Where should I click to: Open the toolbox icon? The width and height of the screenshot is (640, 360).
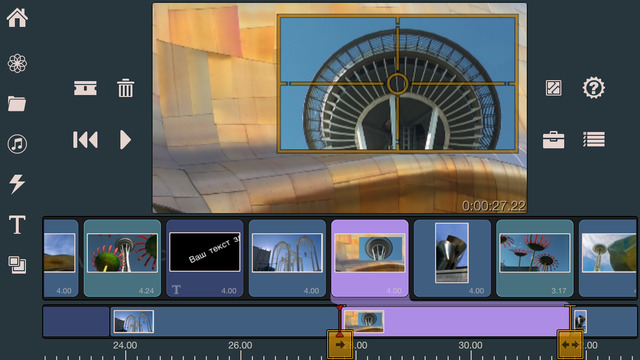(553, 140)
